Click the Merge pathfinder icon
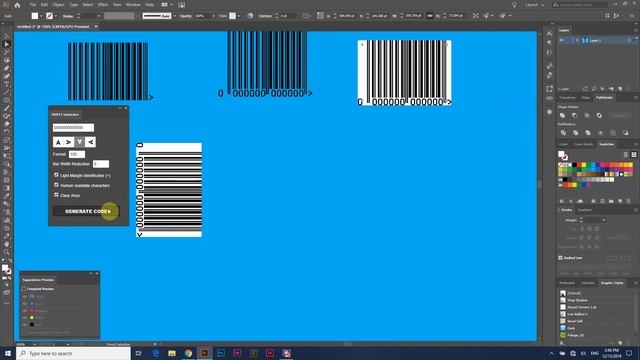Image resolution: width=640 pixels, height=360 pixels. pos(588,133)
